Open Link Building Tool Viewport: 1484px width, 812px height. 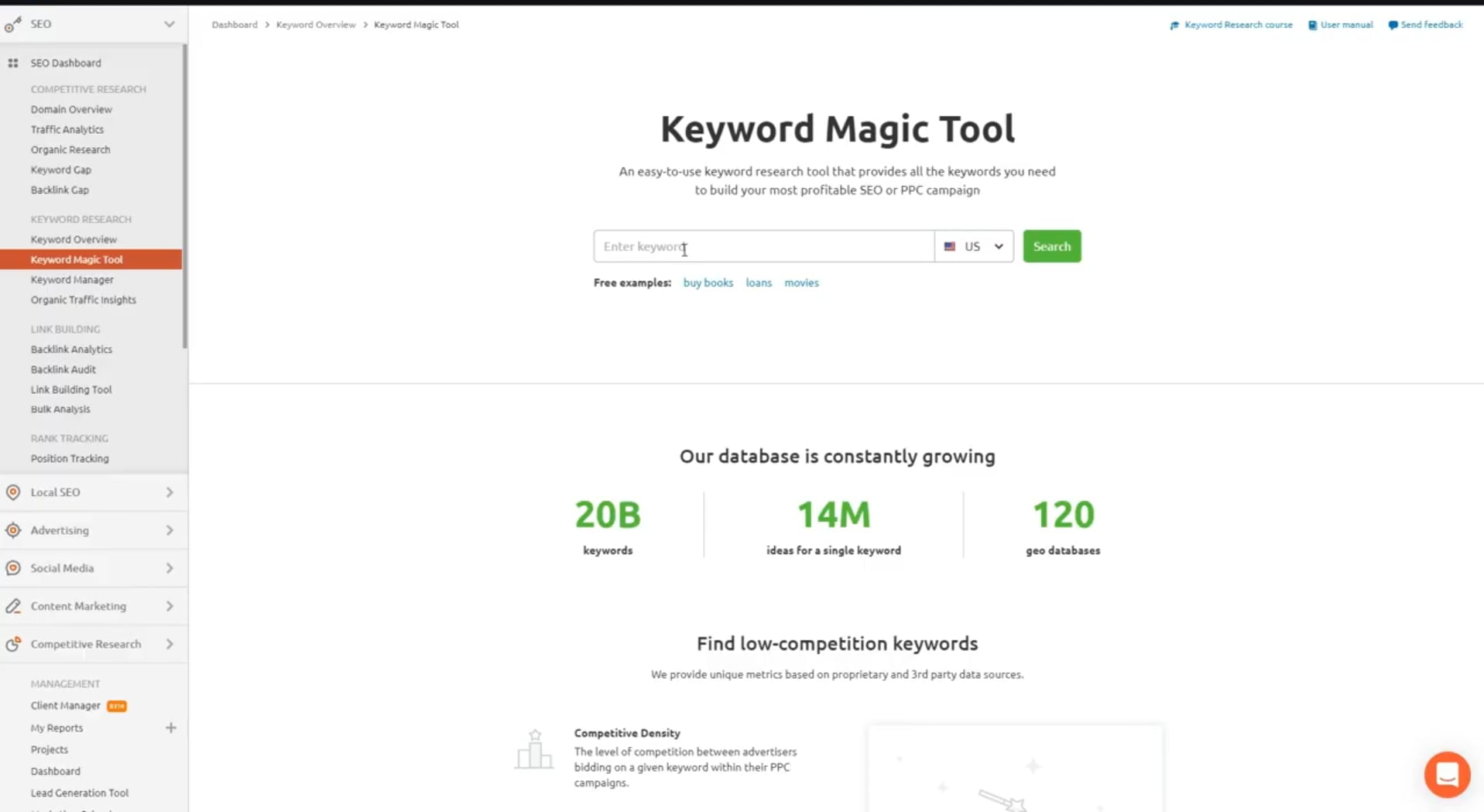71,389
